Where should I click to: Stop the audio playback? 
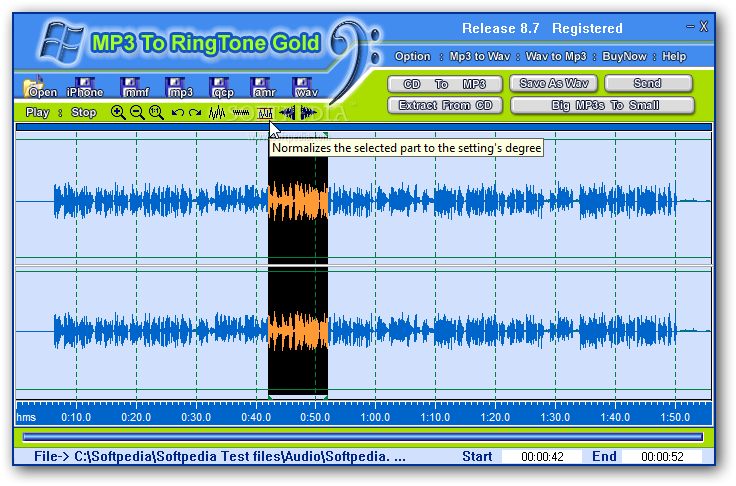[x=84, y=113]
